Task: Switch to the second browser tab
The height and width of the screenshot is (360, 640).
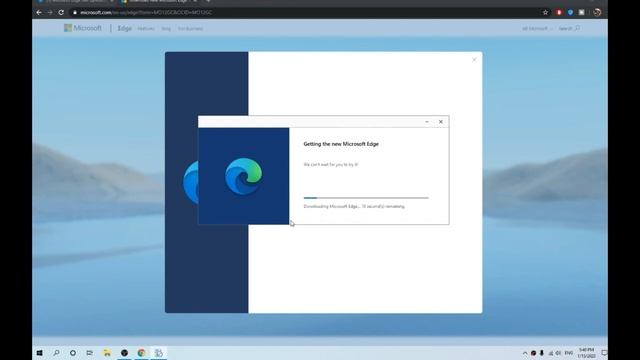Action: (x=158, y=2)
